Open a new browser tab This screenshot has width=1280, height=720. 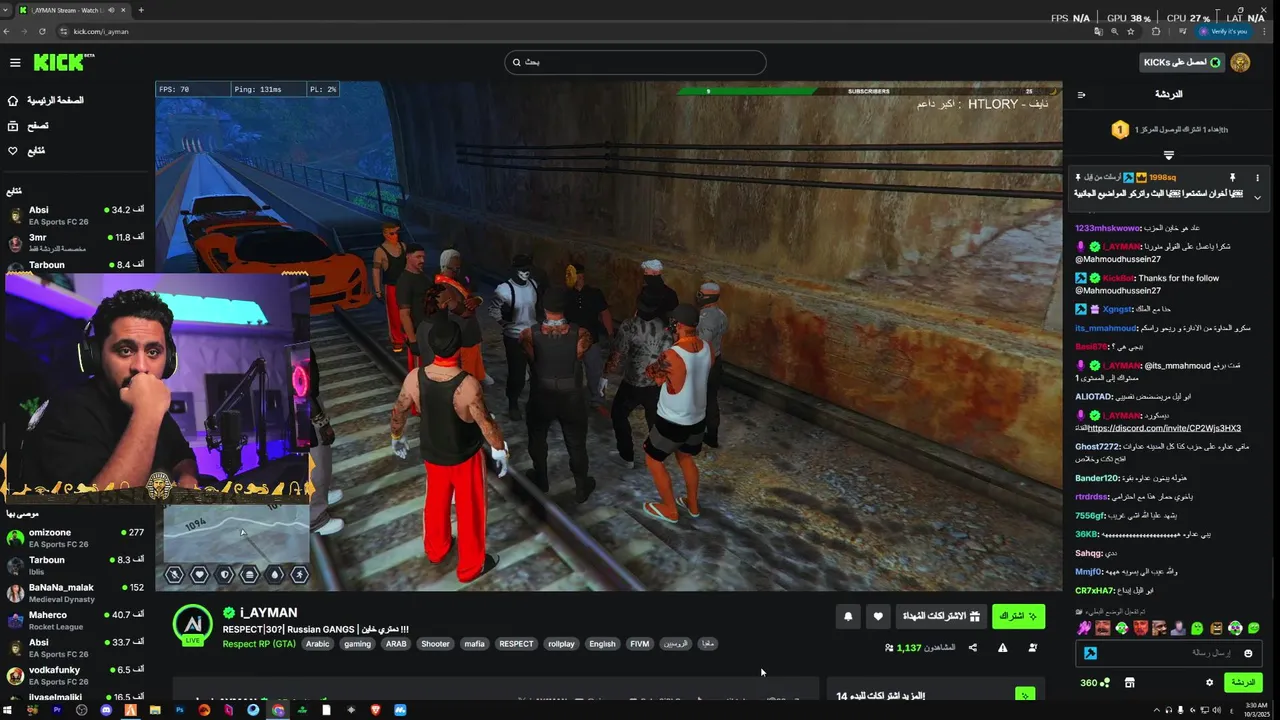pos(141,10)
